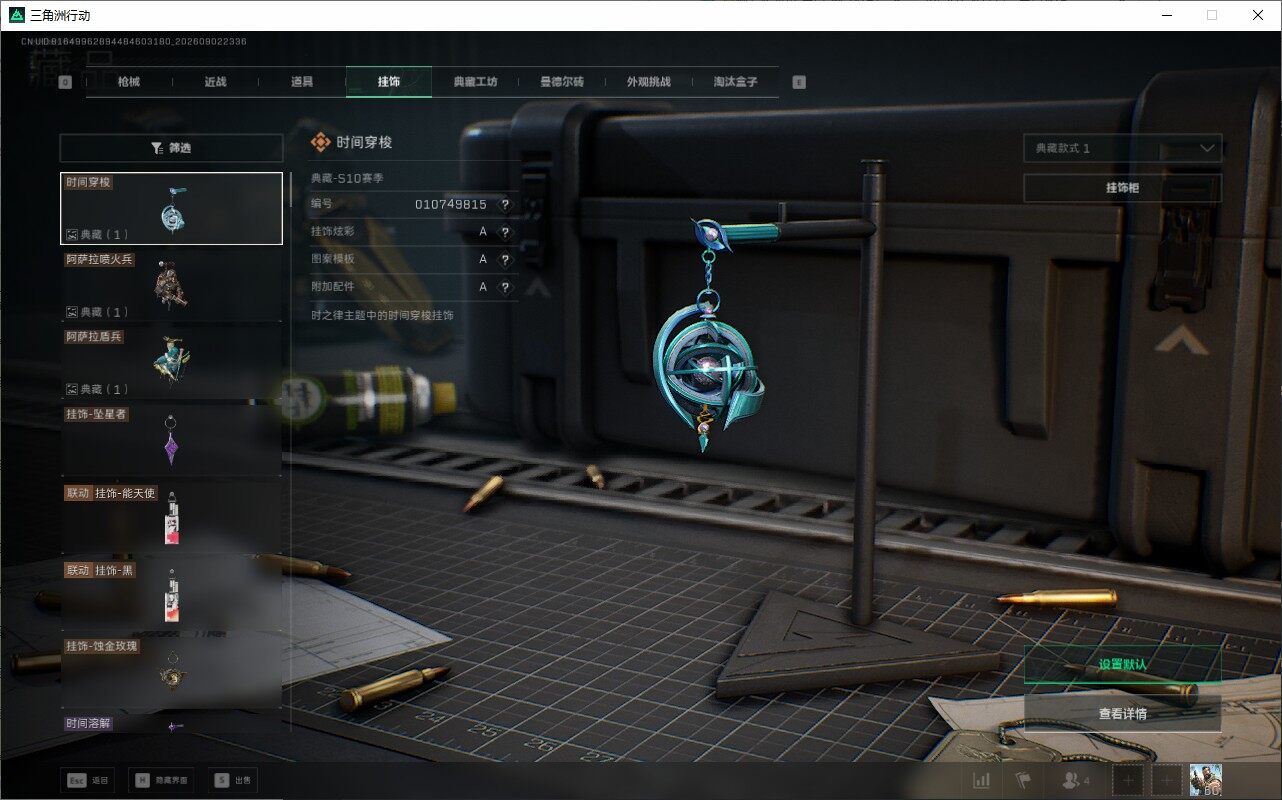This screenshot has width=1282, height=800.
Task: Open the player avatar portrait
Action: [1205, 780]
